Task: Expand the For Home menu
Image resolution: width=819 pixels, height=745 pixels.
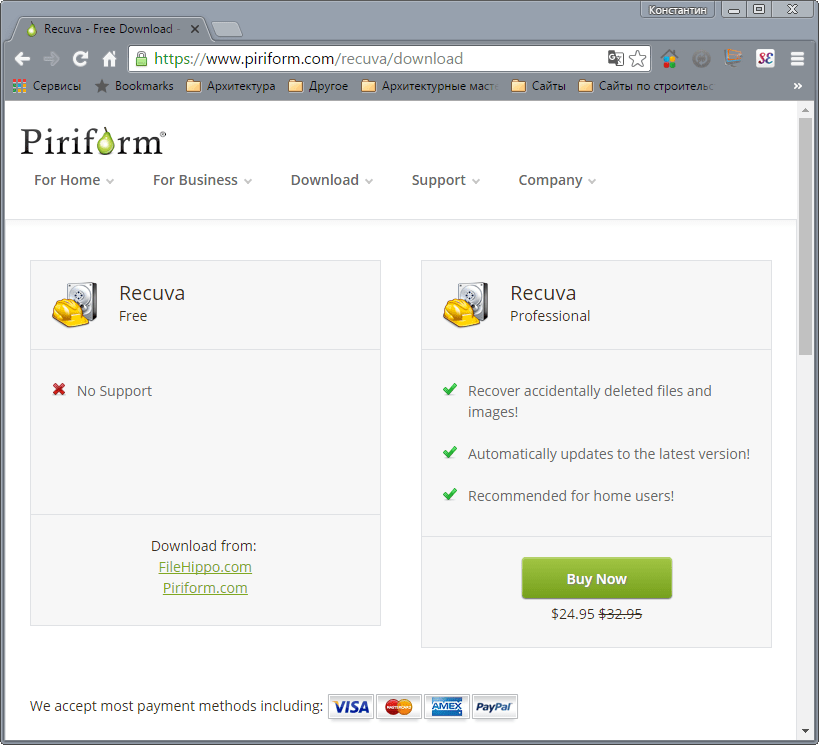Action: [74, 180]
